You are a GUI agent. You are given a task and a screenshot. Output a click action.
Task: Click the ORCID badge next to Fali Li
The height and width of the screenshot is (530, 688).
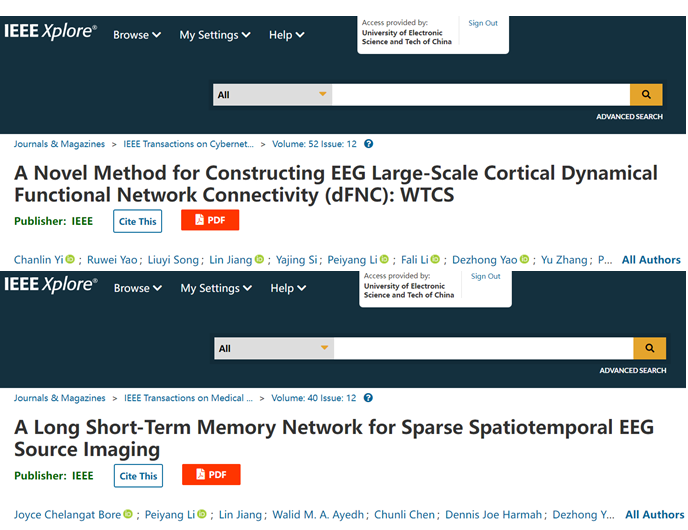click(437, 260)
